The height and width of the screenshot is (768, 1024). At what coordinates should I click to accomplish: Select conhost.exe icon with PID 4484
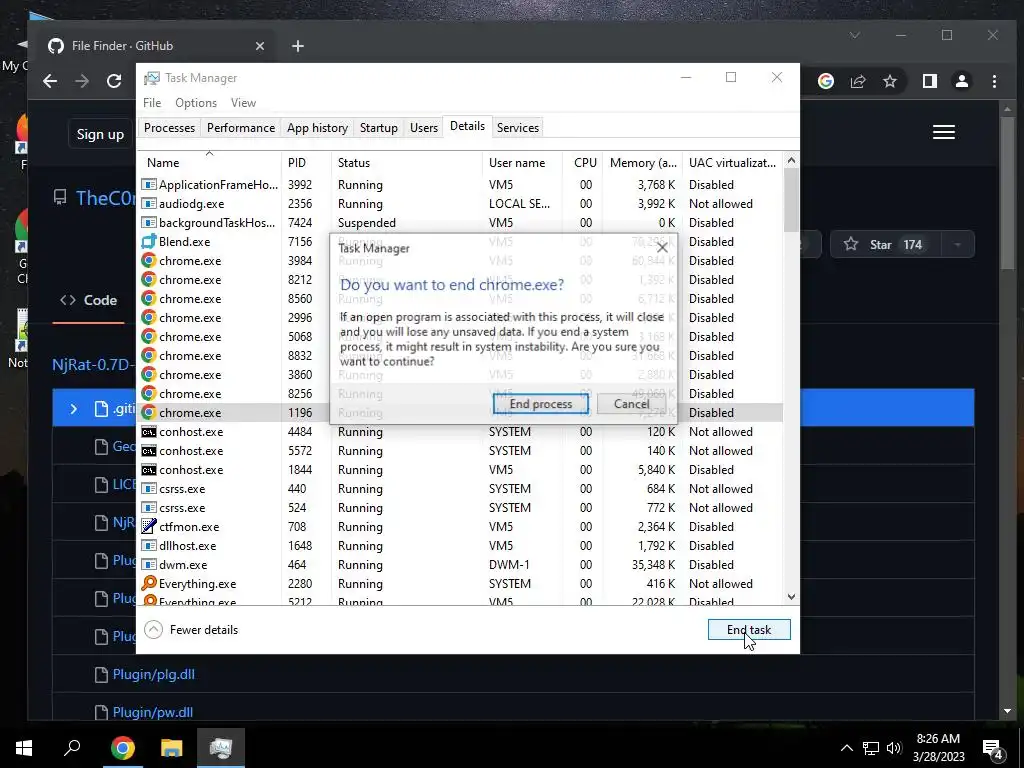click(149, 432)
